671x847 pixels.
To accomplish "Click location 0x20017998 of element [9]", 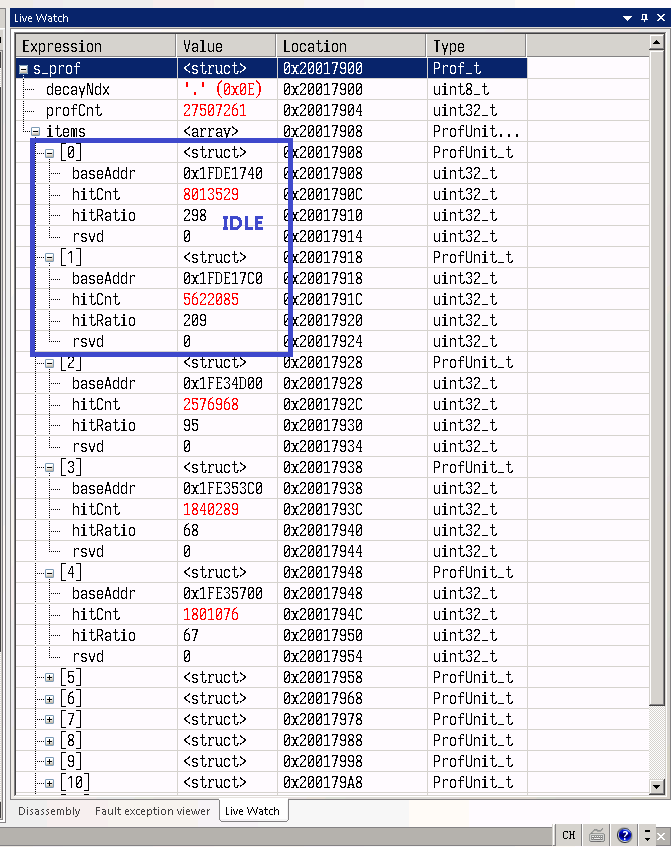I will click(x=323, y=762).
